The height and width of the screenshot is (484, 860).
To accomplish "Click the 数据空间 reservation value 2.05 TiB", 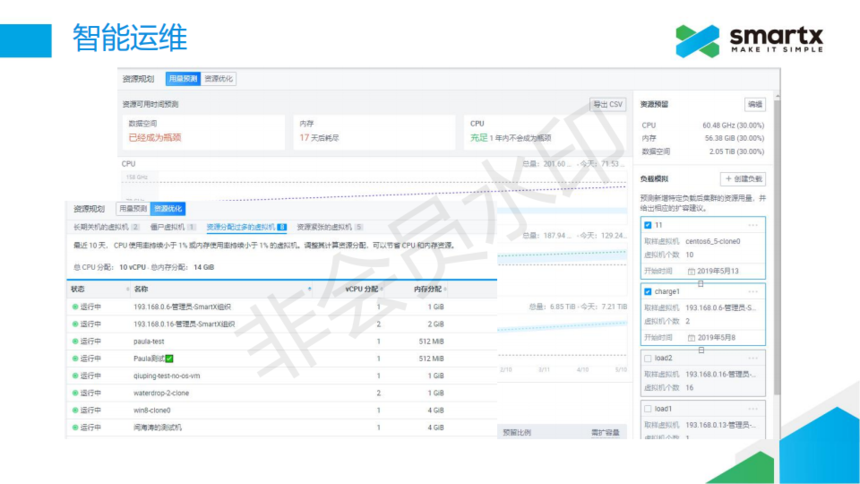I will pyautogui.click(x=736, y=151).
